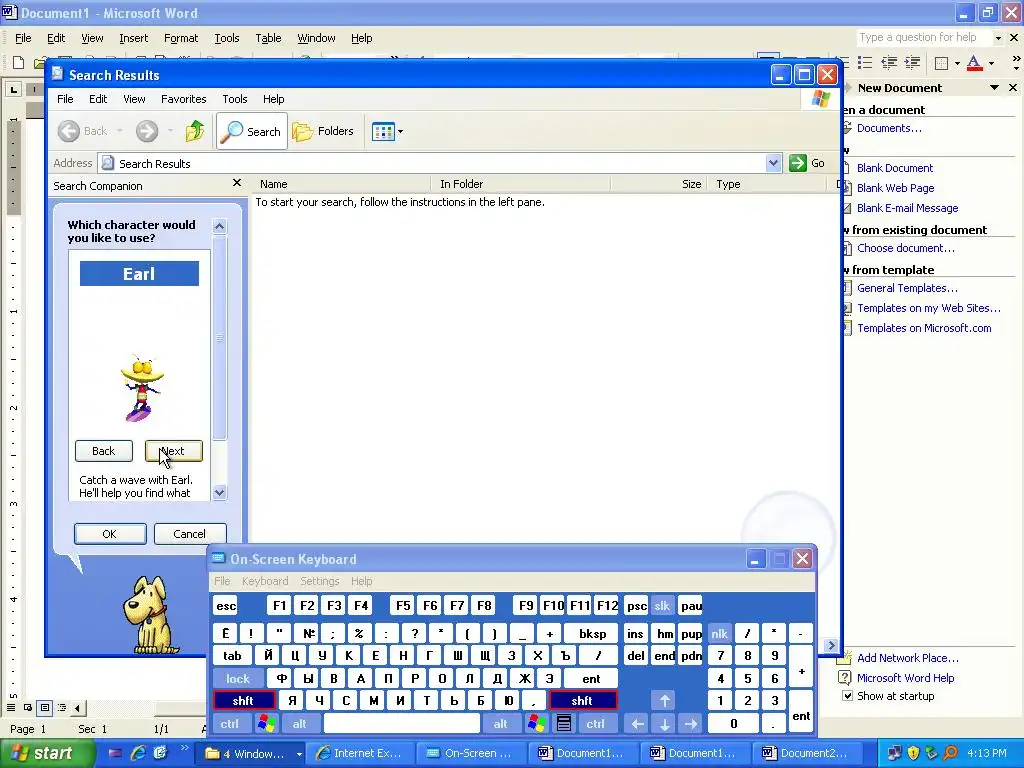Toggle the ins key on the on-screen keyboard
The image size is (1024, 768).
tap(635, 633)
